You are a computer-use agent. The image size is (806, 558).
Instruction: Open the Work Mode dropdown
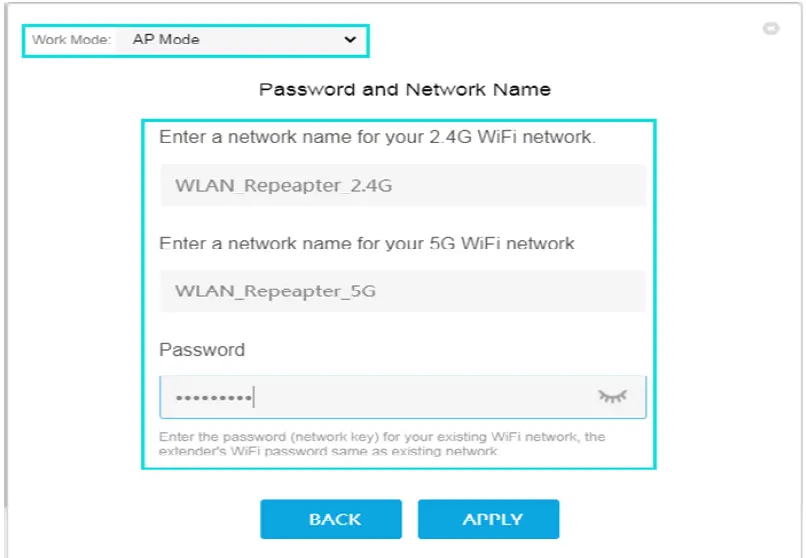coord(240,40)
